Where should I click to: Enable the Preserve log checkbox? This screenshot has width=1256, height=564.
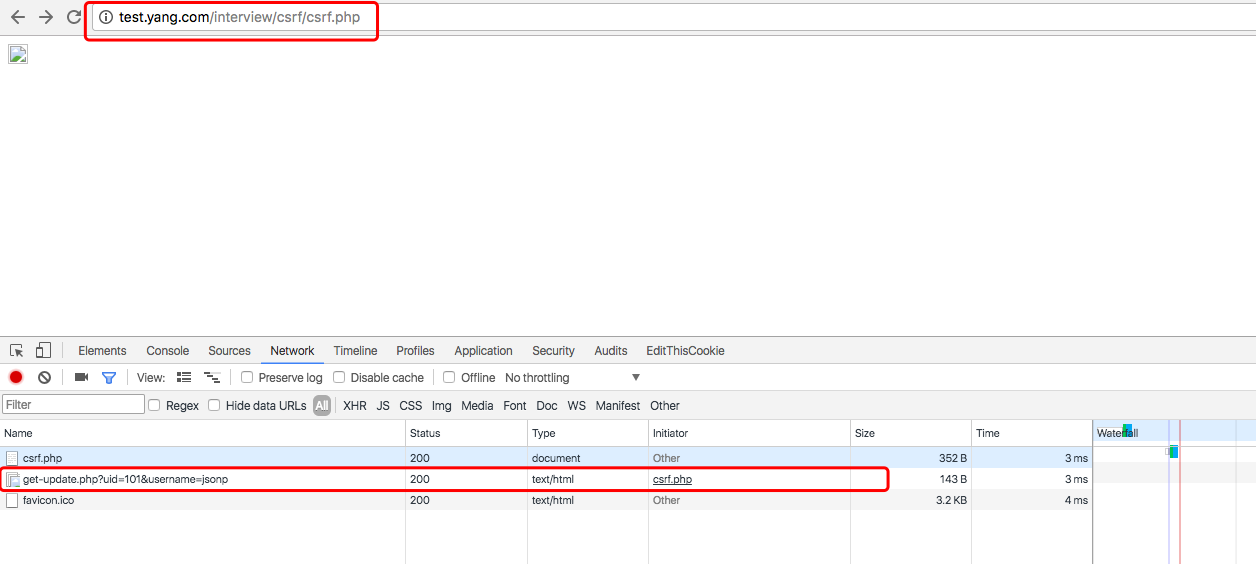pos(247,377)
